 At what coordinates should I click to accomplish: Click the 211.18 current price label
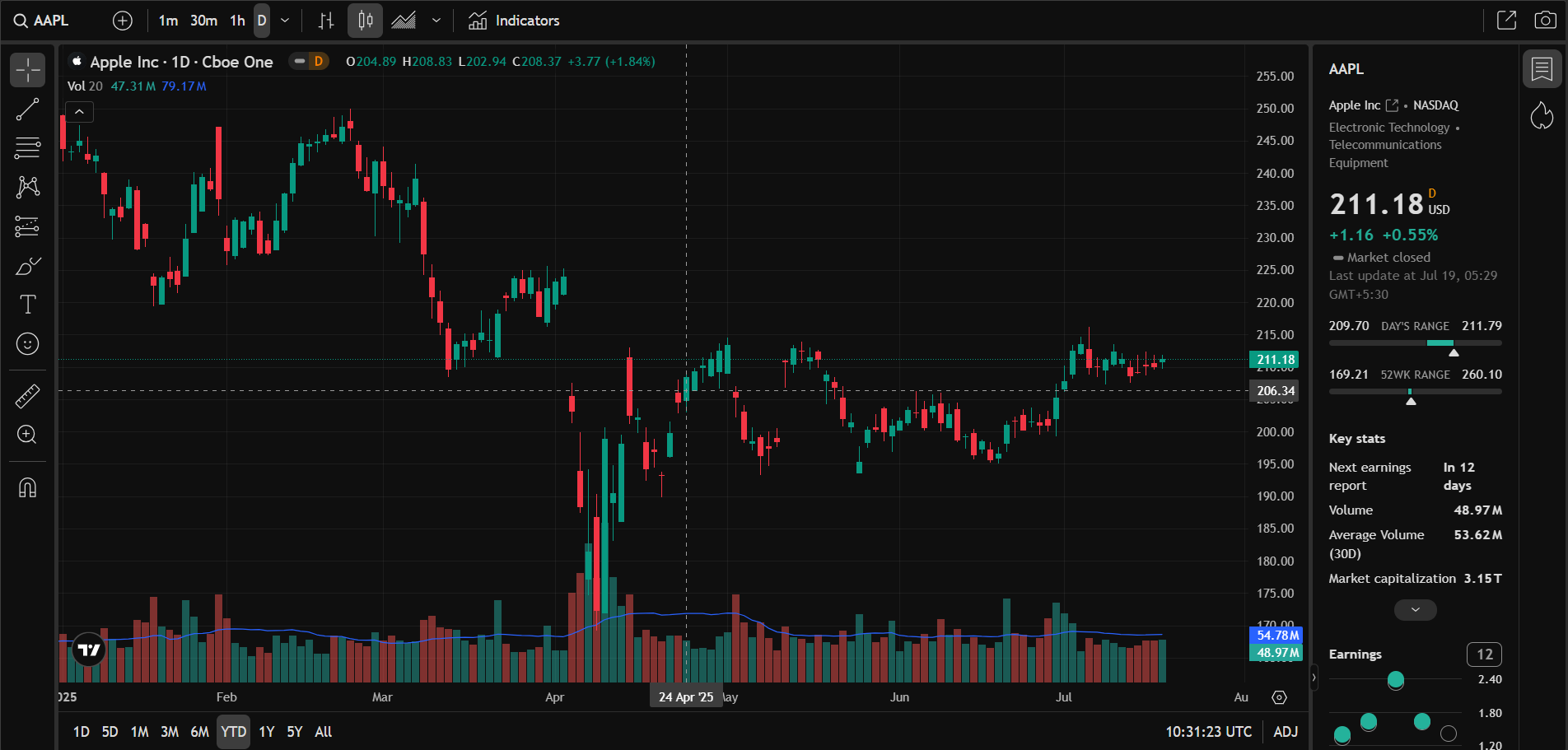pyautogui.click(x=1275, y=360)
